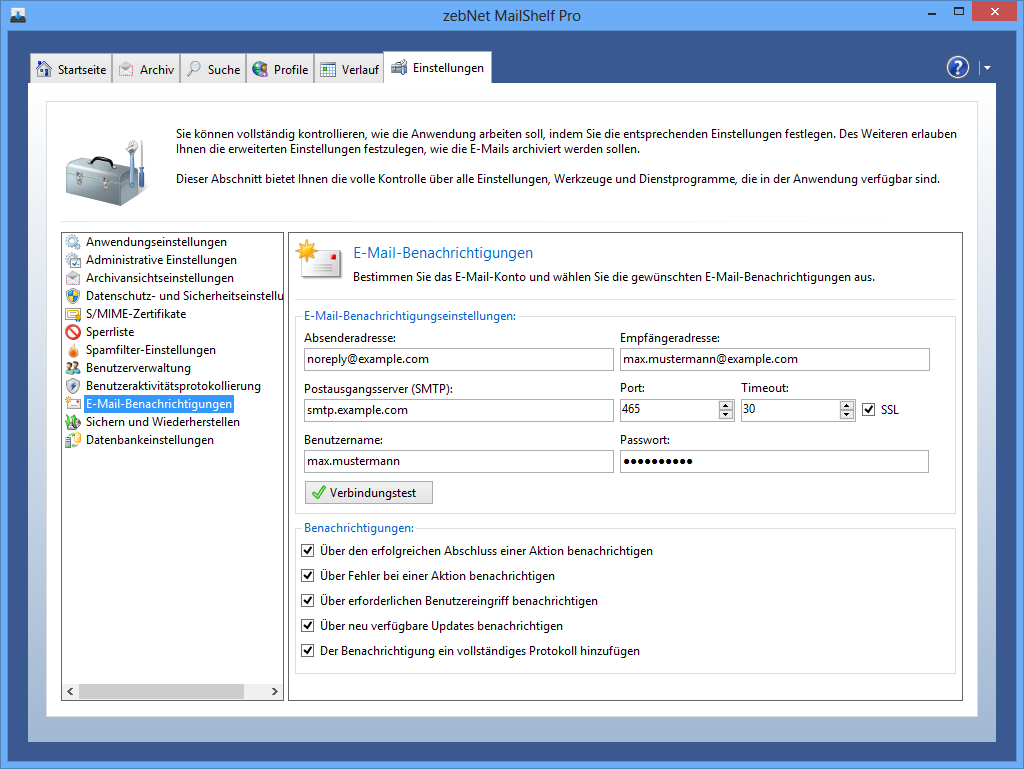Click the Datenschutz shield icon
This screenshot has height=769, width=1024.
click(x=73, y=296)
